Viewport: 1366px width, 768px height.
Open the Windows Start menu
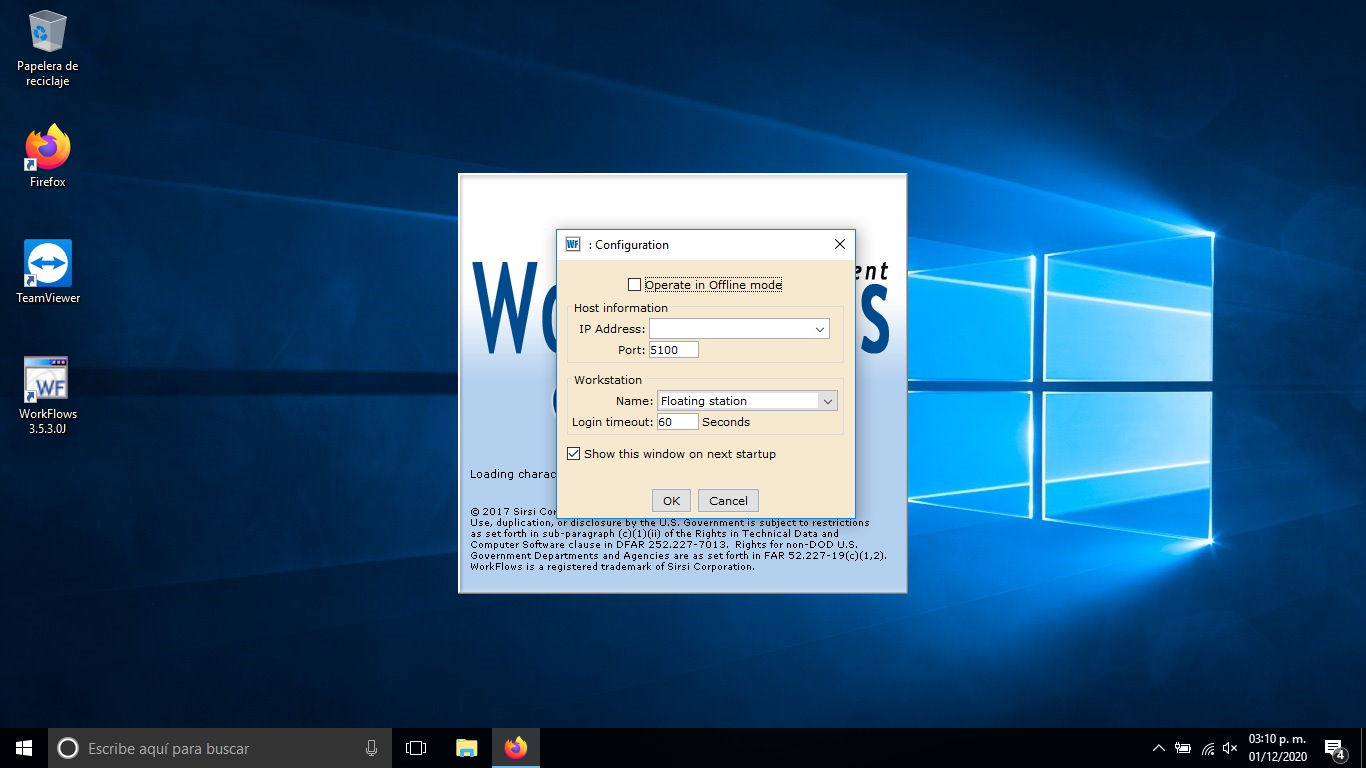coord(24,748)
